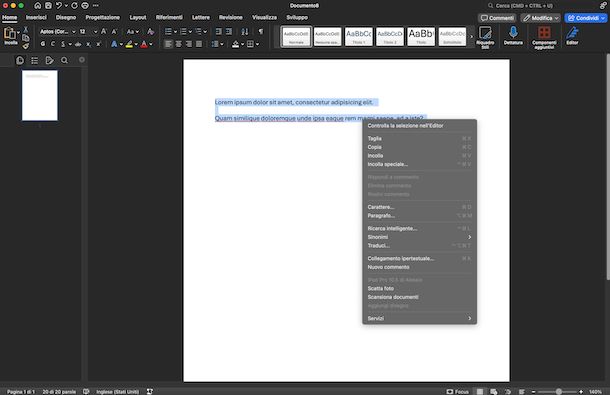Click the increase indent icon
Viewport: 610px width, 395px height.
point(229,32)
